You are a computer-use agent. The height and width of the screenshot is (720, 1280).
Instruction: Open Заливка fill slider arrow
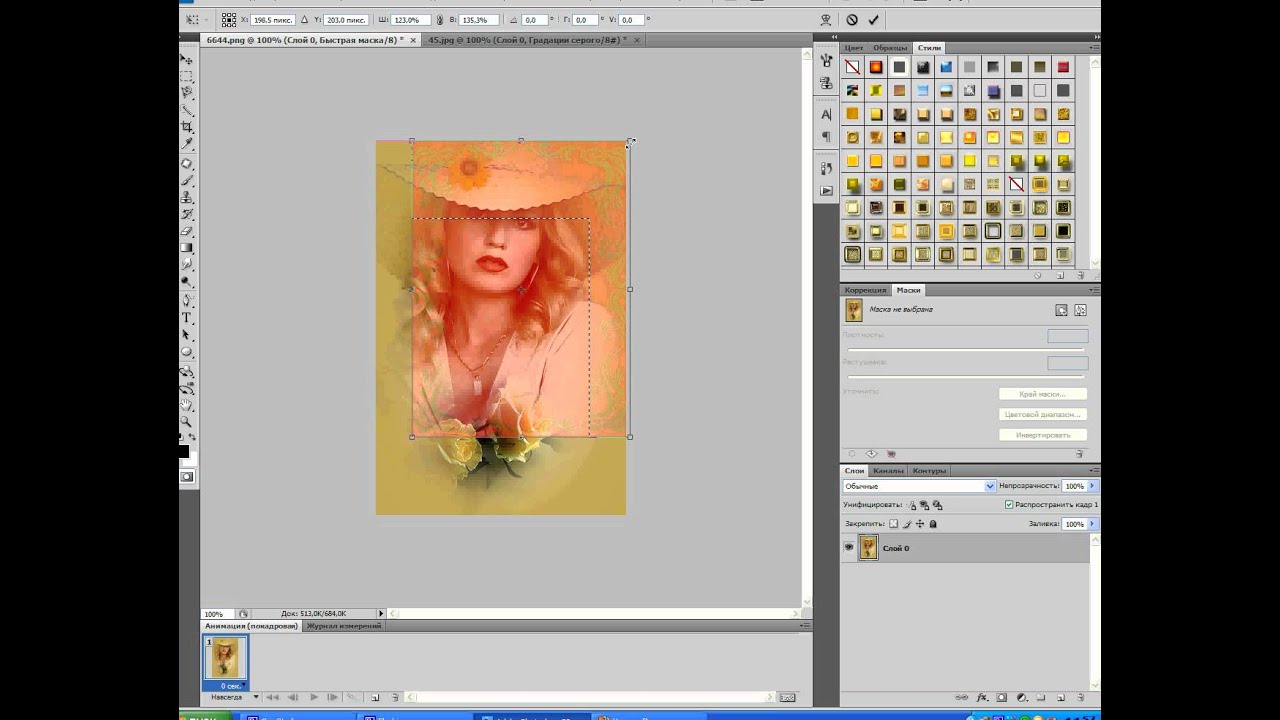click(x=1092, y=524)
